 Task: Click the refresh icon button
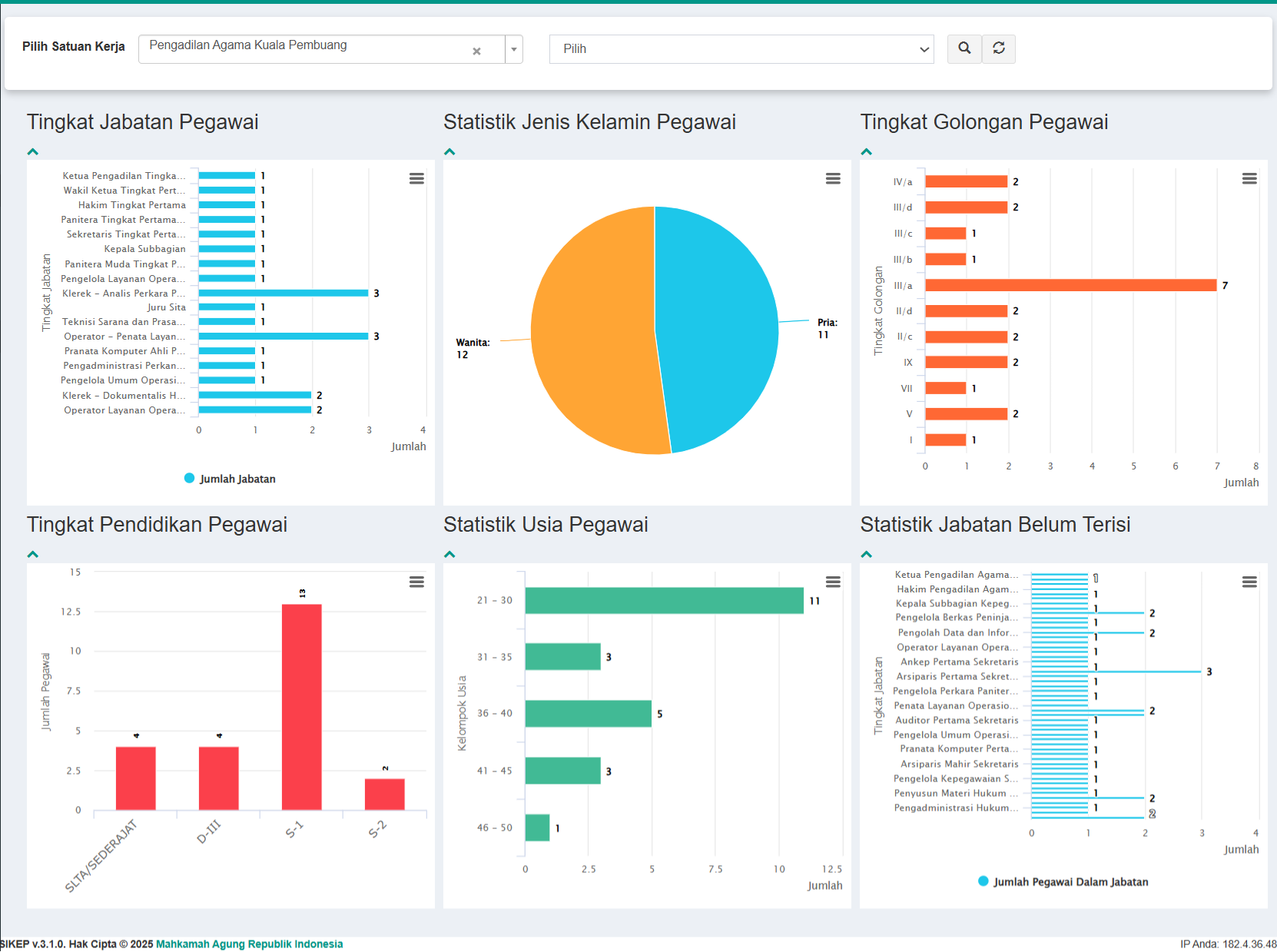[999, 48]
